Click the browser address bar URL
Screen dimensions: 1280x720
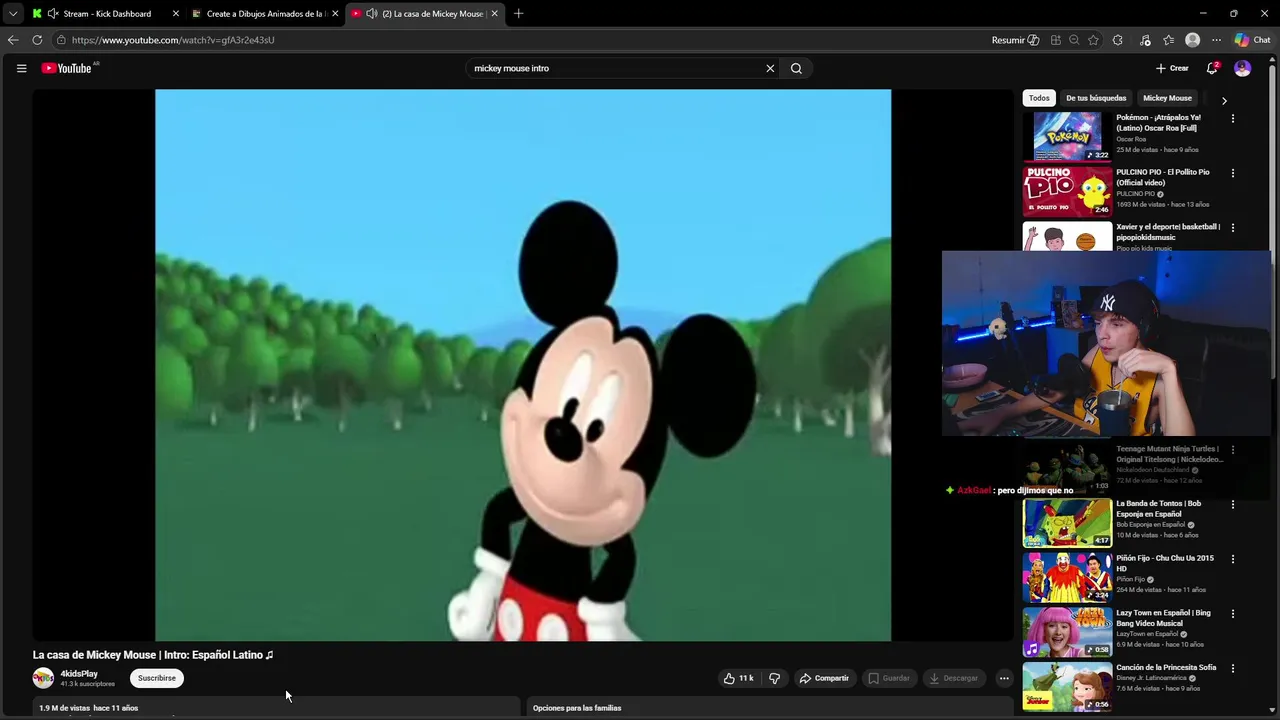coord(173,40)
